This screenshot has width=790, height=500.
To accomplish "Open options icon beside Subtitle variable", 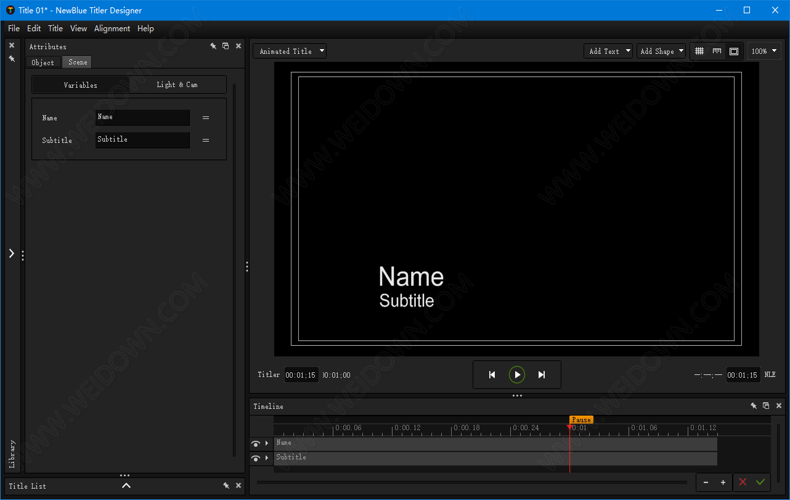I will (206, 140).
